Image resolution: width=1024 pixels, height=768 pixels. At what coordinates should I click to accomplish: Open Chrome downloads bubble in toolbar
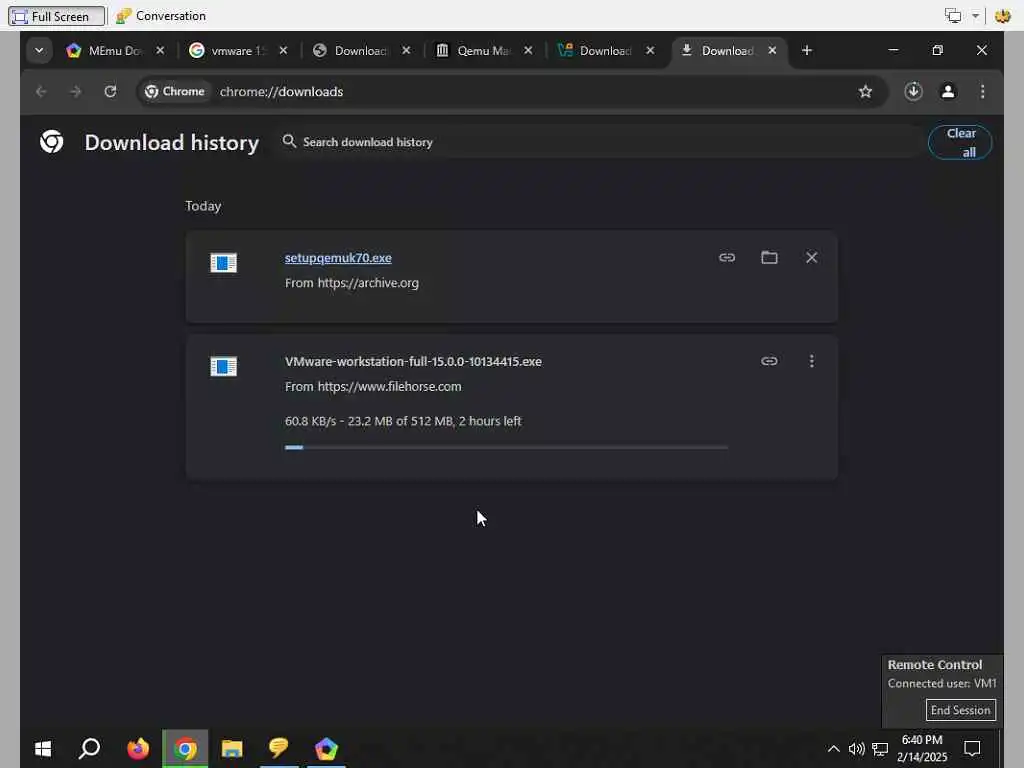[x=913, y=91]
